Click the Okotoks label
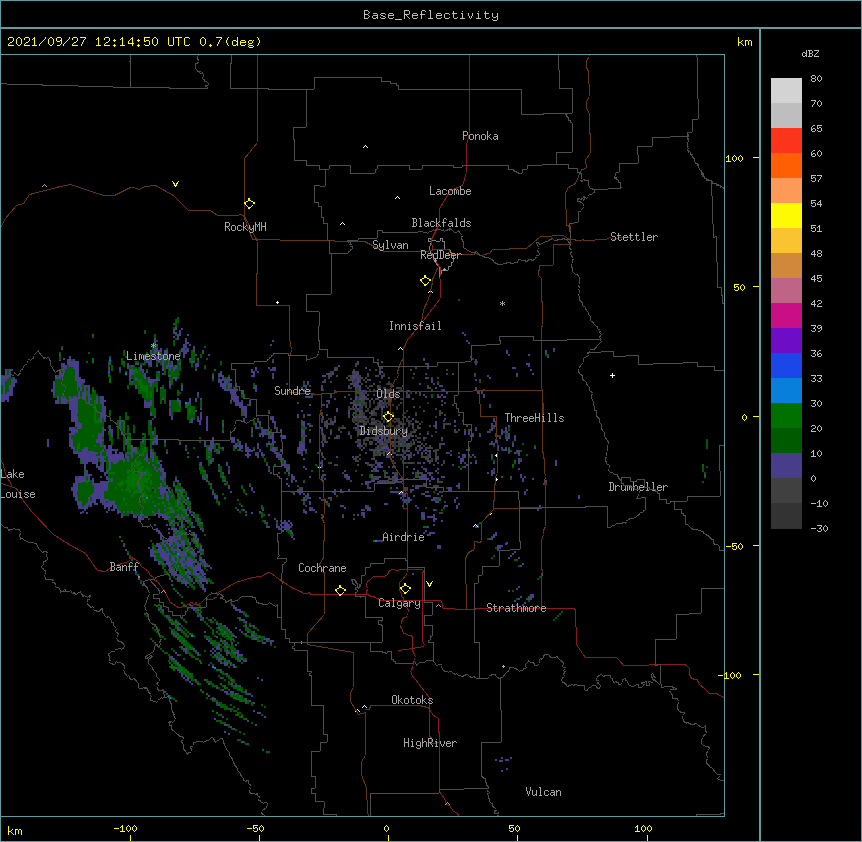 (412, 700)
